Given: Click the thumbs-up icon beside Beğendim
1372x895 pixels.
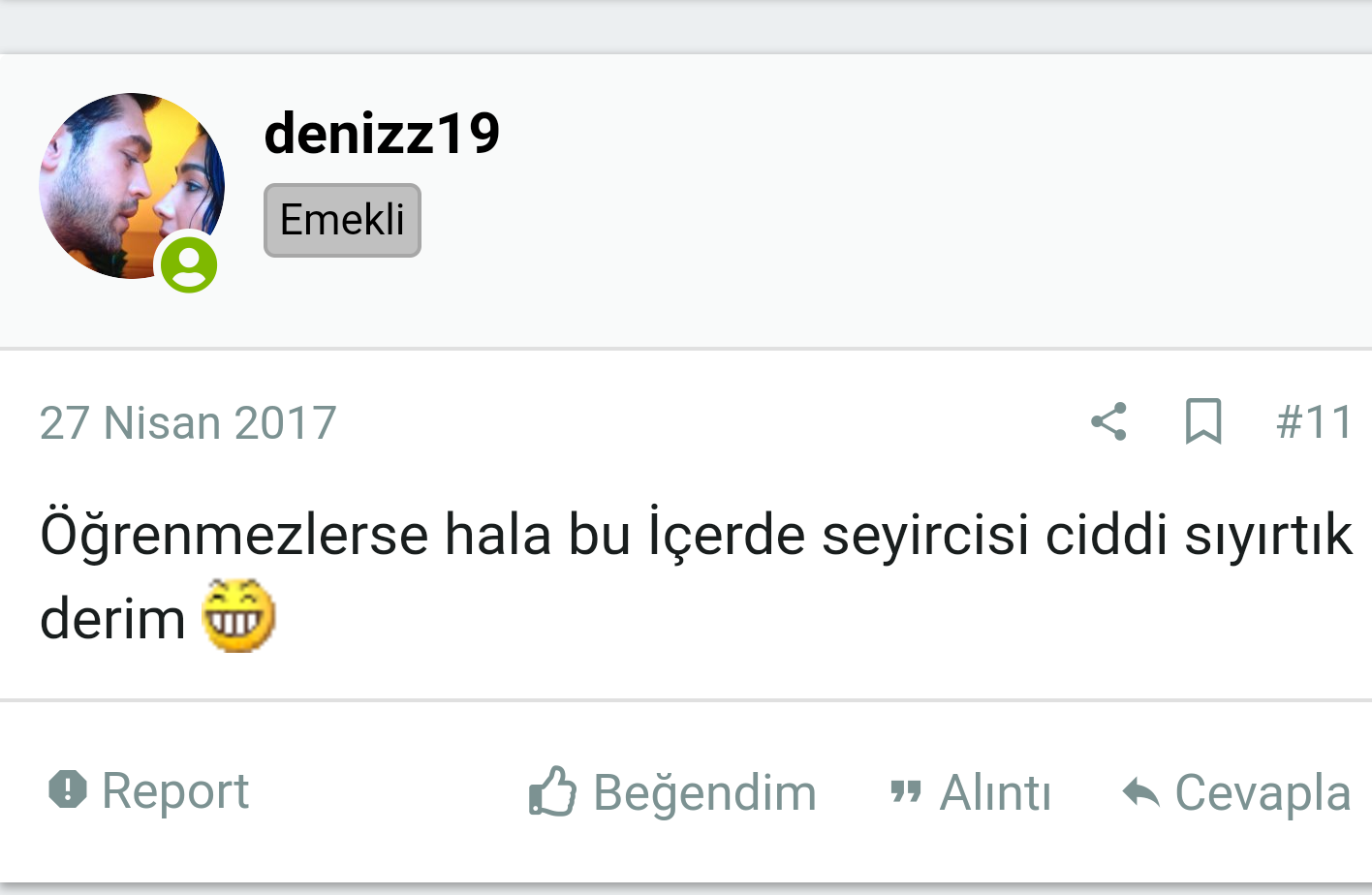Looking at the screenshot, I should click(552, 791).
